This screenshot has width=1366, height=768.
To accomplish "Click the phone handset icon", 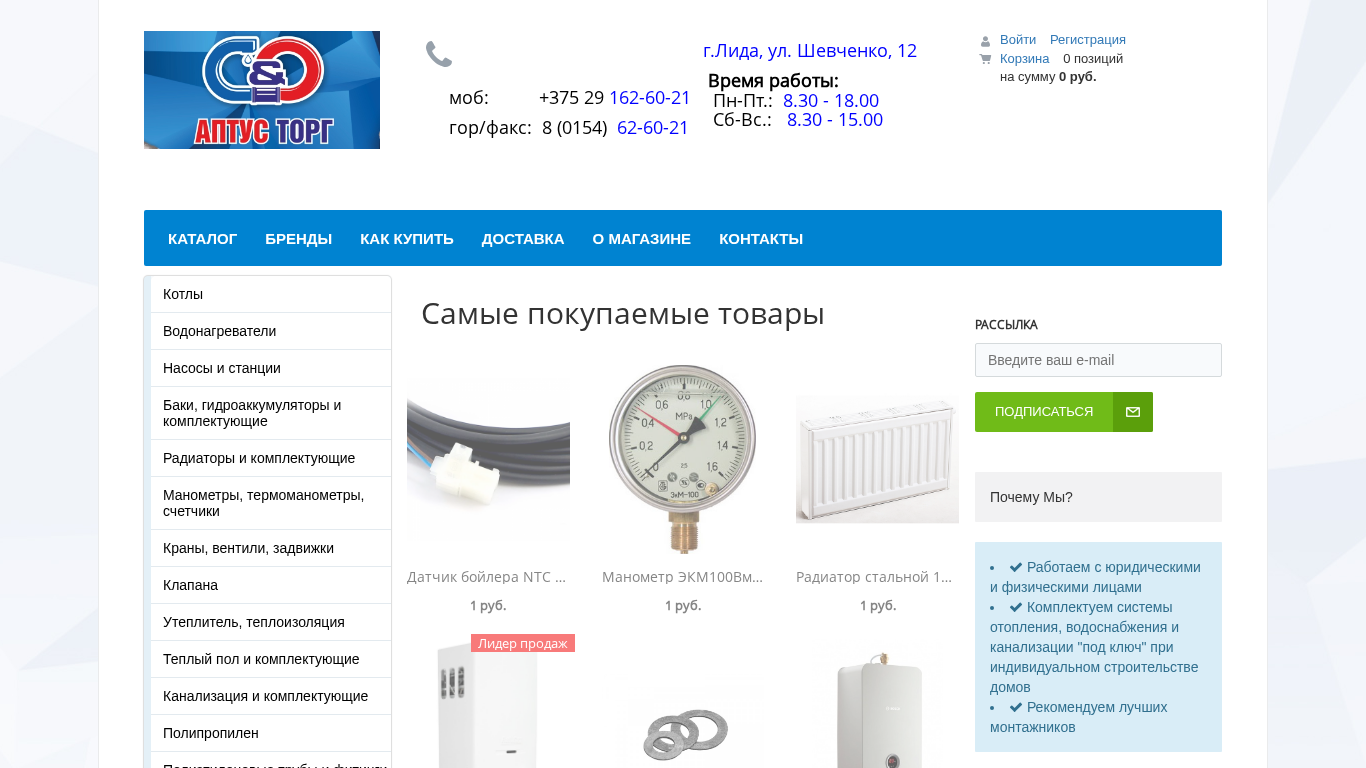I will pos(439,54).
